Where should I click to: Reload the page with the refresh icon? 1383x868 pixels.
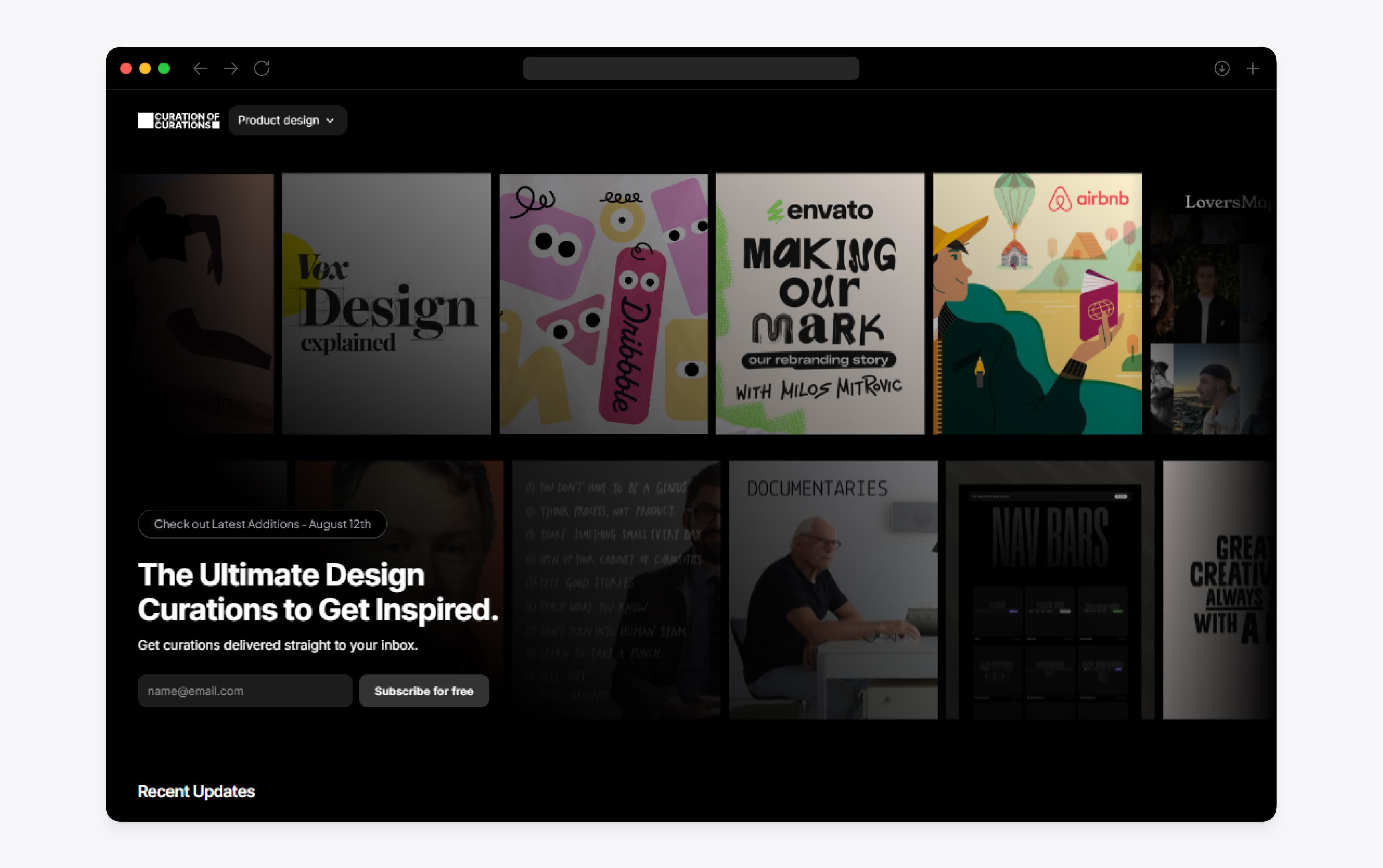coord(262,68)
